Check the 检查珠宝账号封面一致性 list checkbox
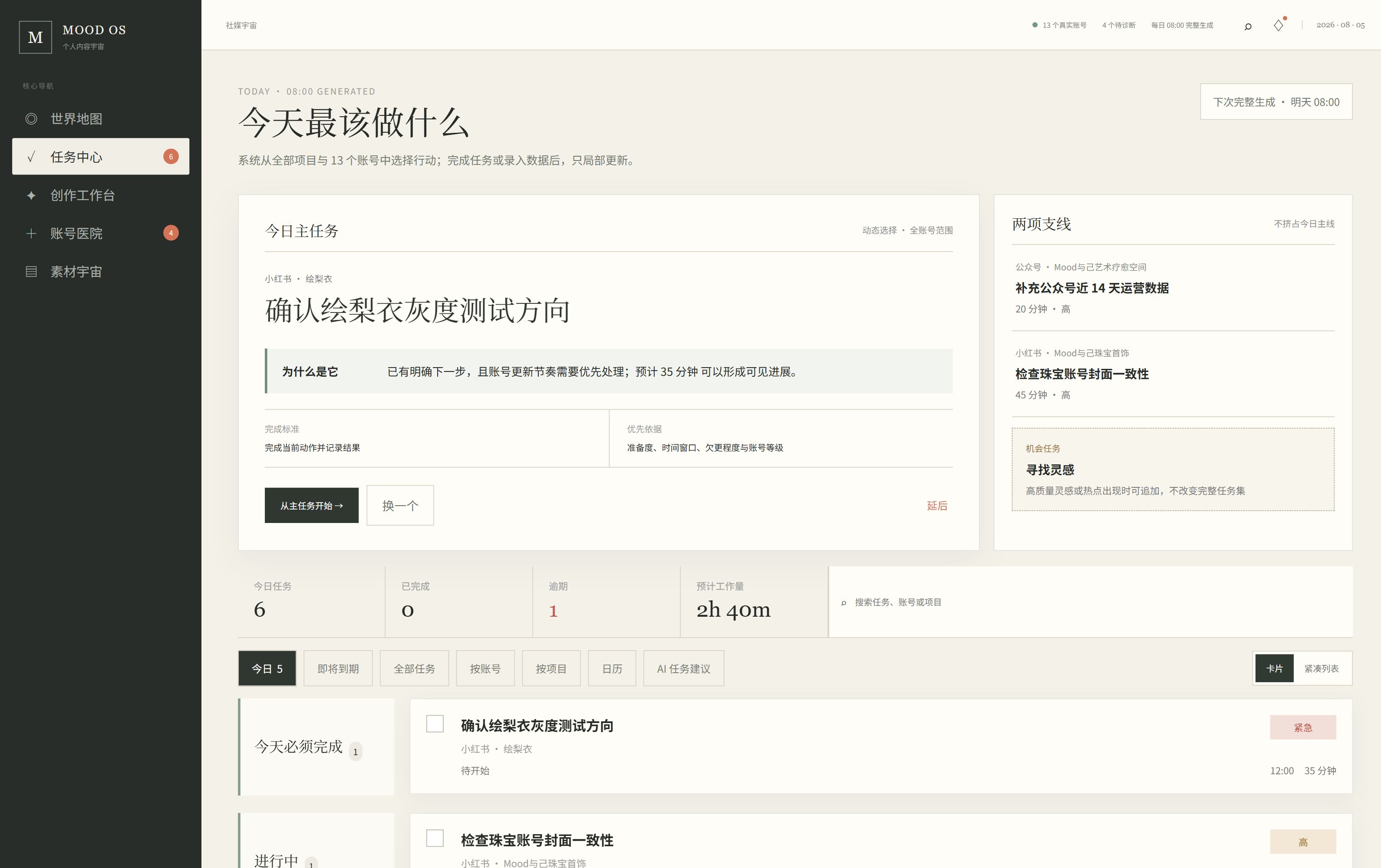This screenshot has width=1381, height=868. [435, 838]
